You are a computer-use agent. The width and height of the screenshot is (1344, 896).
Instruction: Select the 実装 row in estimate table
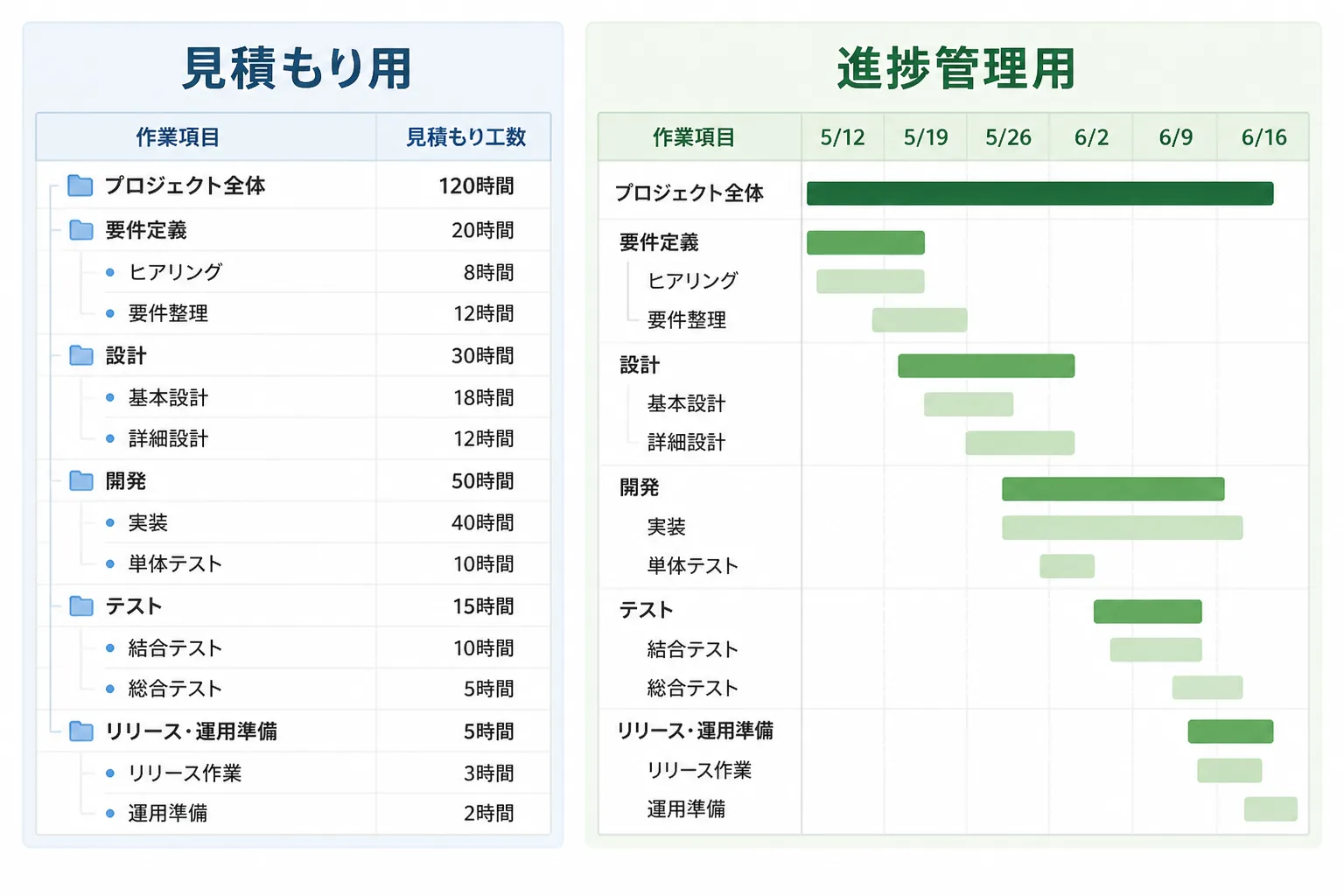click(293, 522)
